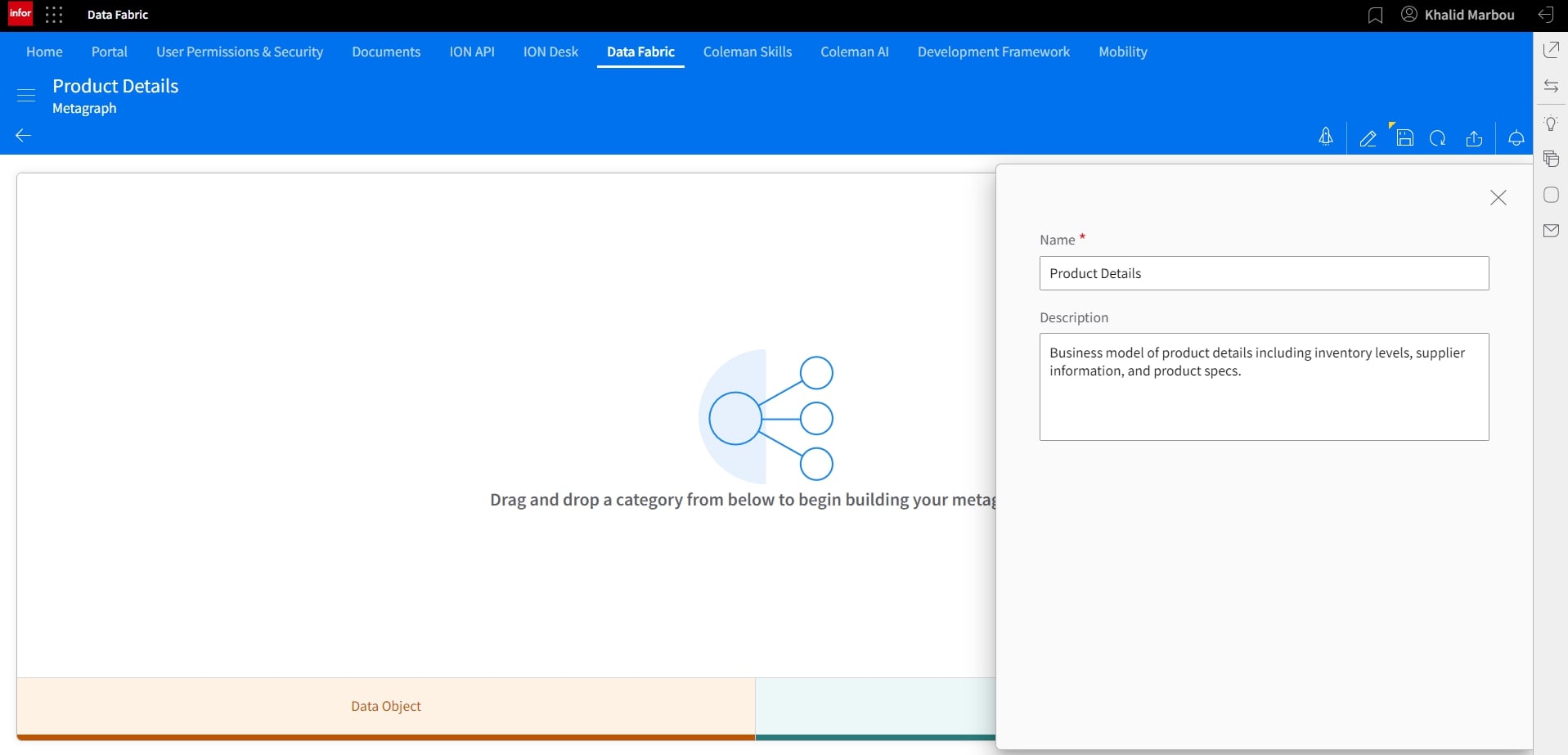Click the Name input field
This screenshot has width=1568, height=755.
coord(1265,273)
